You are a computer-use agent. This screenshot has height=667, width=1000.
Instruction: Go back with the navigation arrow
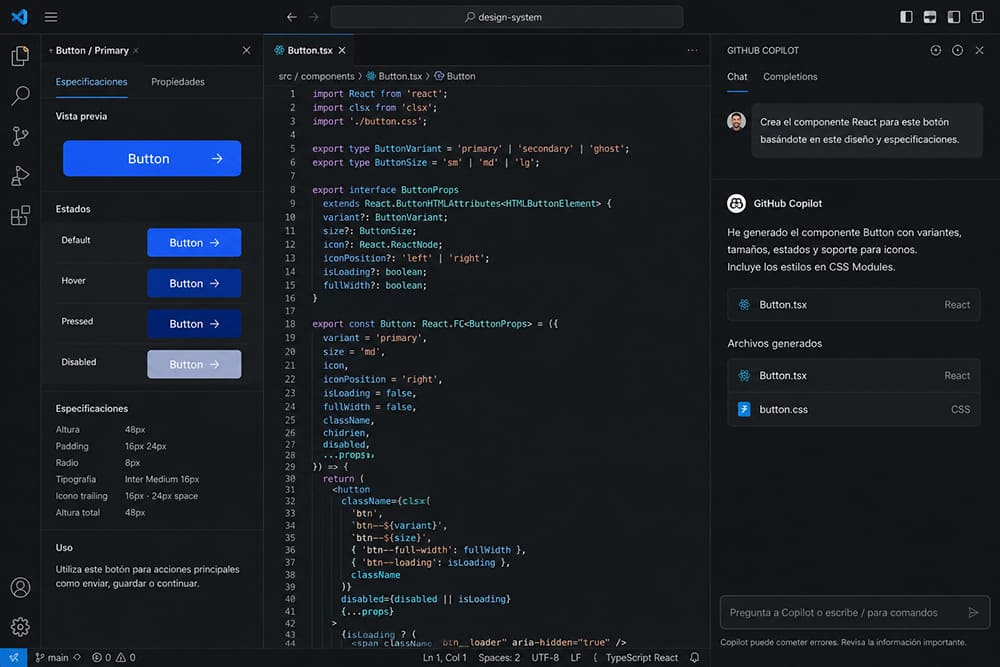(x=291, y=17)
